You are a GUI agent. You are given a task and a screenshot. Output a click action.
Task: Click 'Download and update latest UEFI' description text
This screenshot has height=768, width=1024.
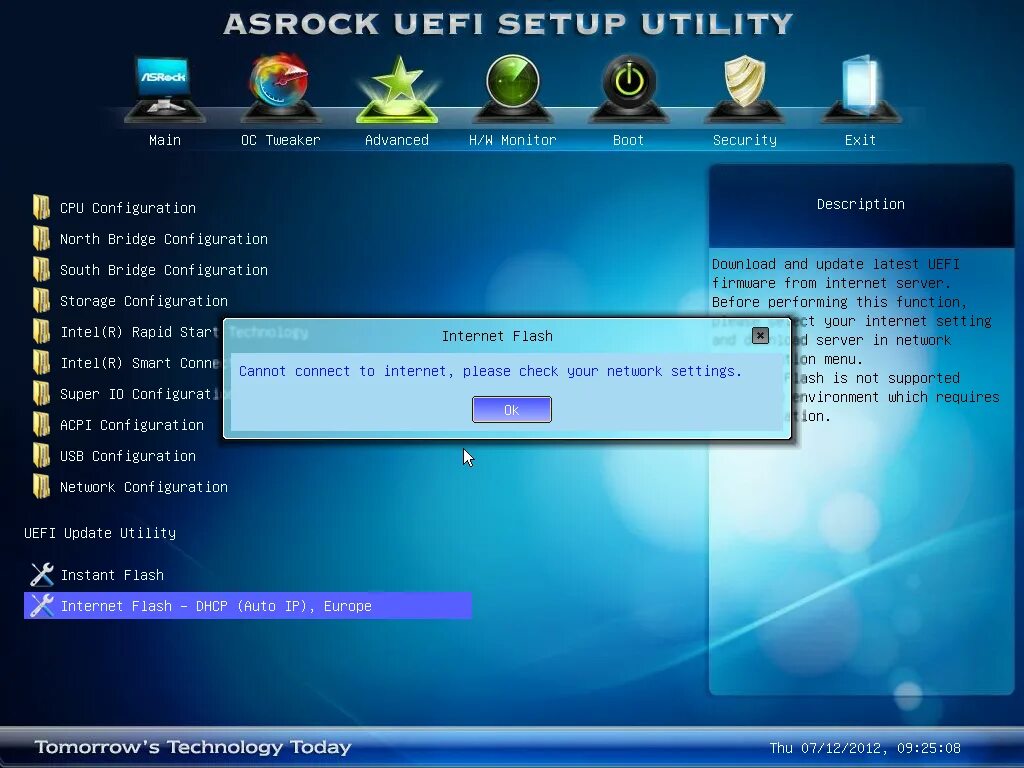coord(835,264)
